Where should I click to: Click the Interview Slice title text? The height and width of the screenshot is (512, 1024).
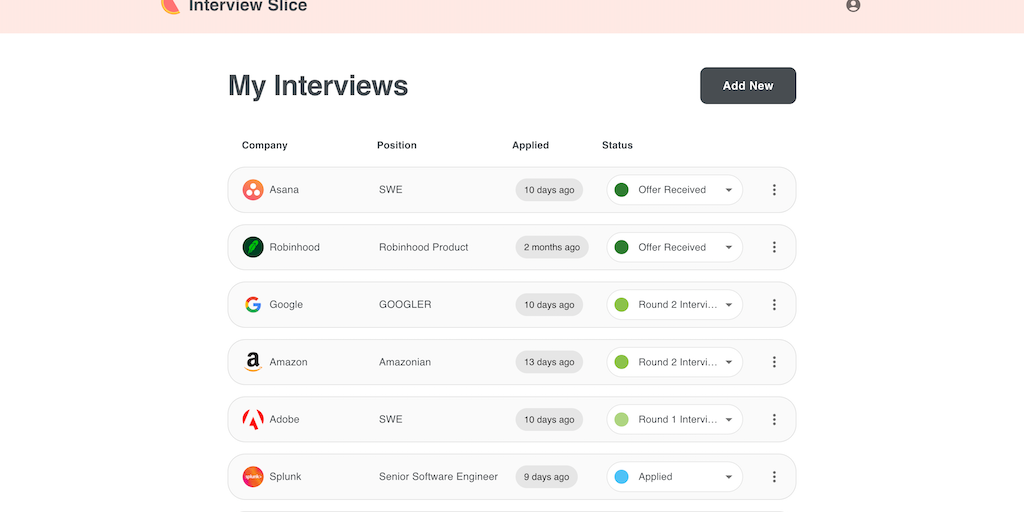point(248,7)
